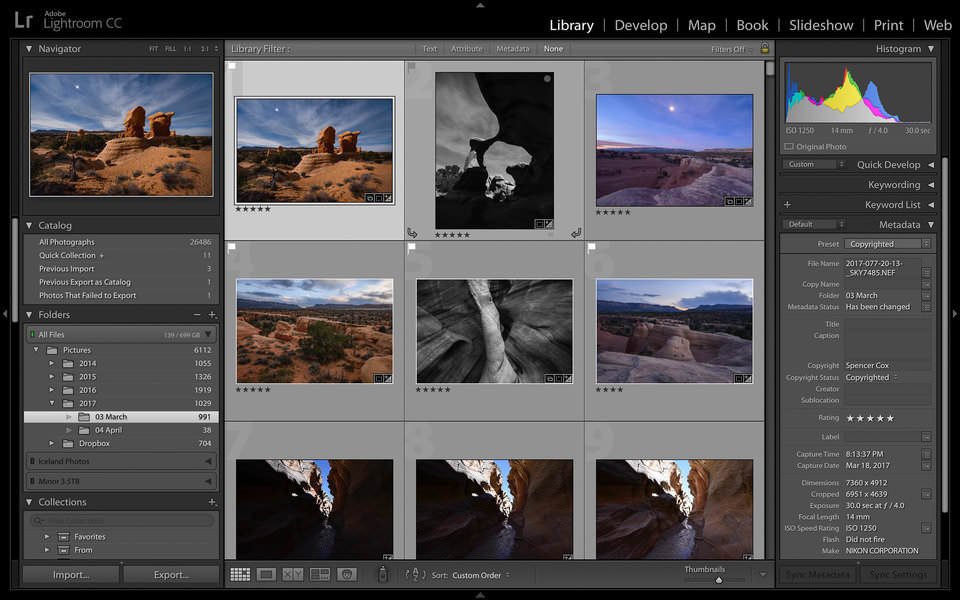Click Favorites collection set icon
Viewport: 960px width, 600px height.
click(63, 537)
